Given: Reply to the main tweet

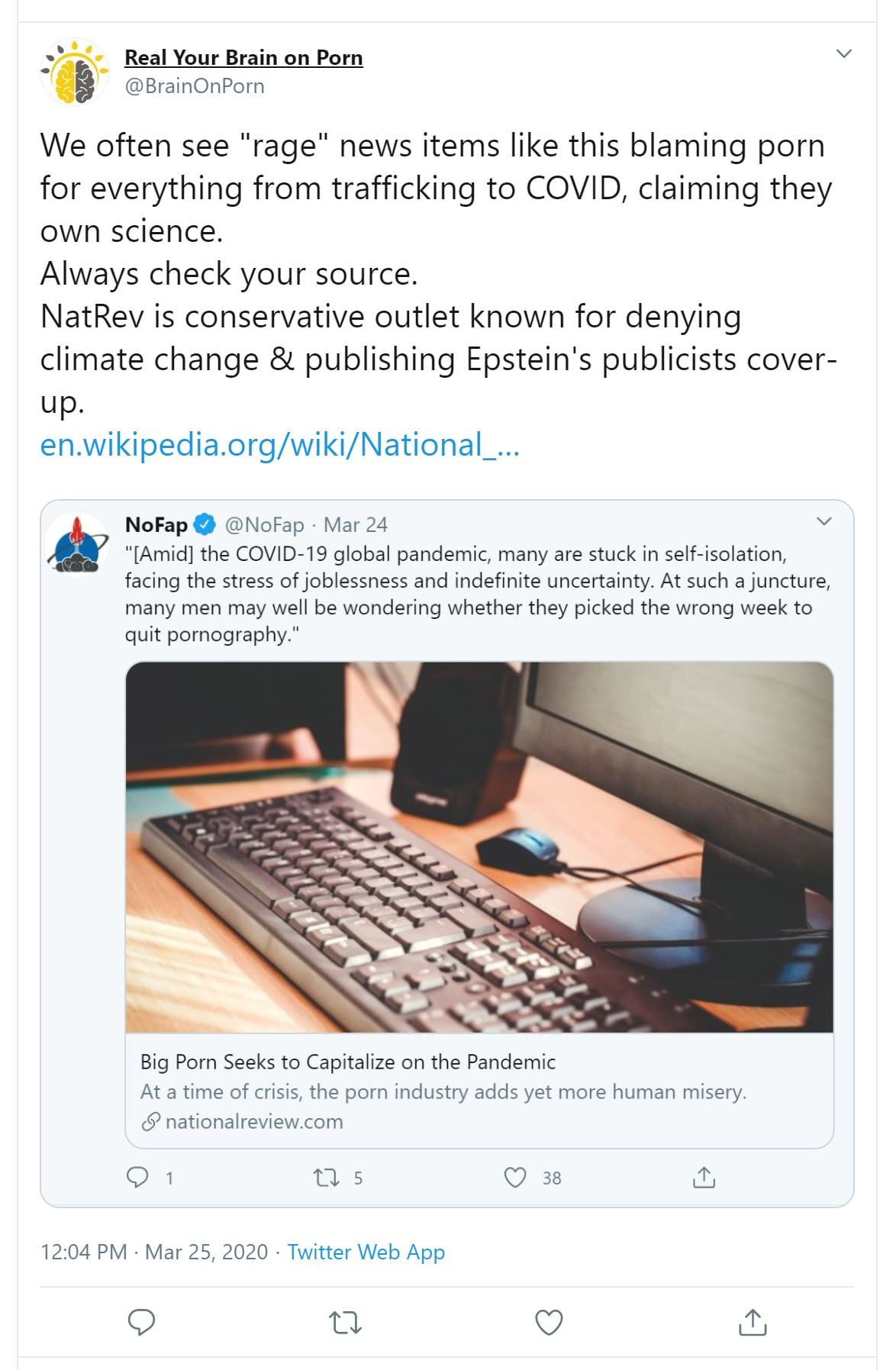Looking at the screenshot, I should point(141,1321).
